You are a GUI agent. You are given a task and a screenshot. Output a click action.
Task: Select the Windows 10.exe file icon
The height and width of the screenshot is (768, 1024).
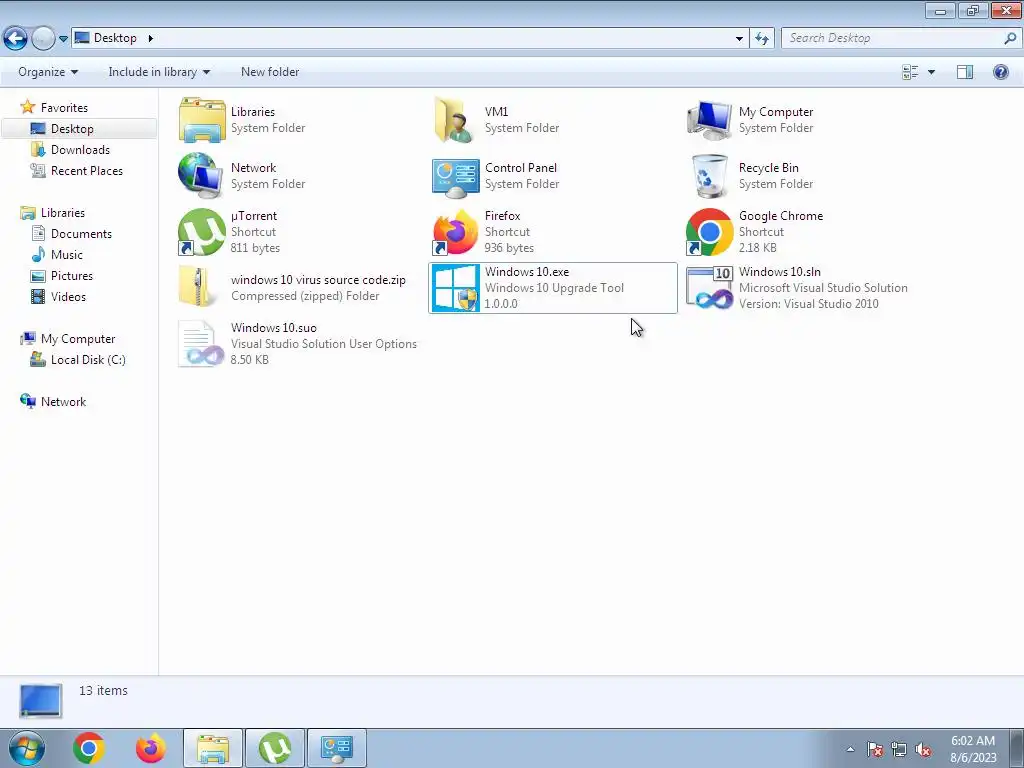455,288
